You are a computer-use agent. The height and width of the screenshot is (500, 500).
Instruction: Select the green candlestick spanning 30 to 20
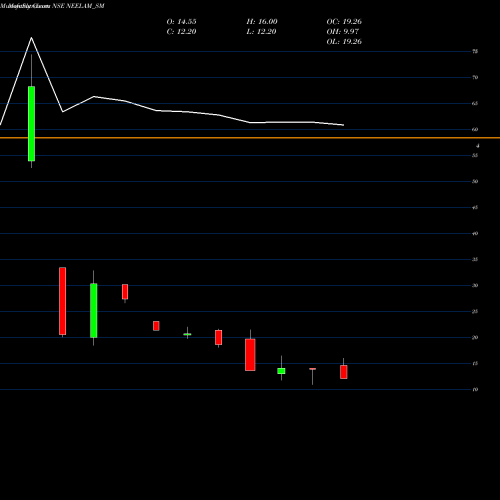click(94, 310)
